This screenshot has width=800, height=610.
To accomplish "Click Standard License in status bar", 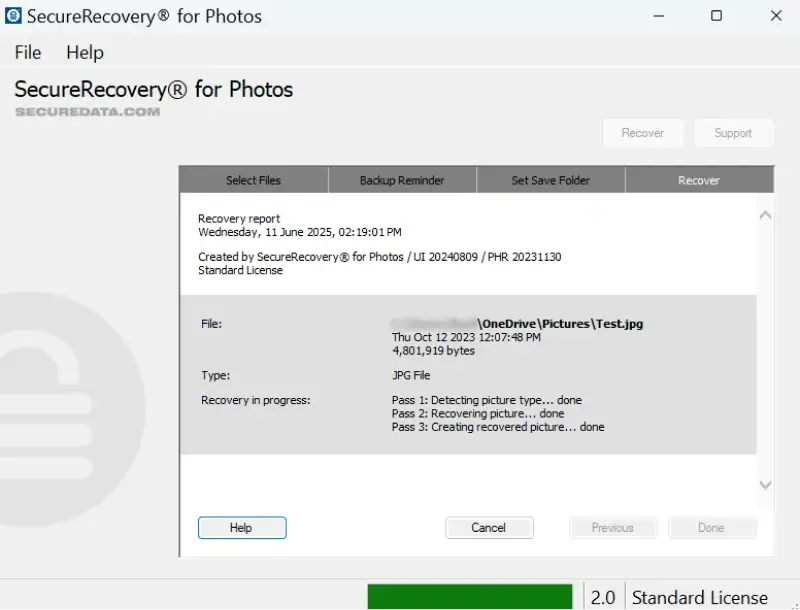I will tap(699, 597).
